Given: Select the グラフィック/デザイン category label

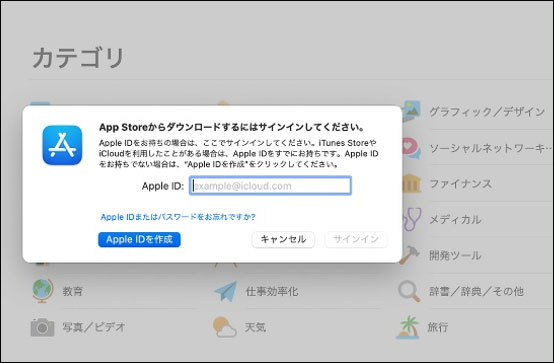Looking at the screenshot, I should pyautogui.click(x=487, y=112).
